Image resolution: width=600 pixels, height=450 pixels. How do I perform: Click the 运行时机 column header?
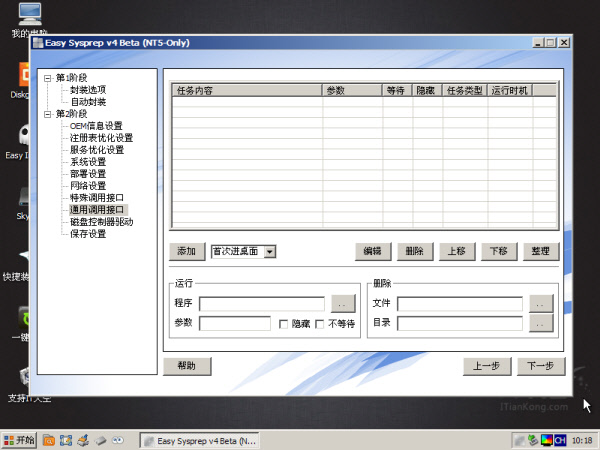click(510, 90)
